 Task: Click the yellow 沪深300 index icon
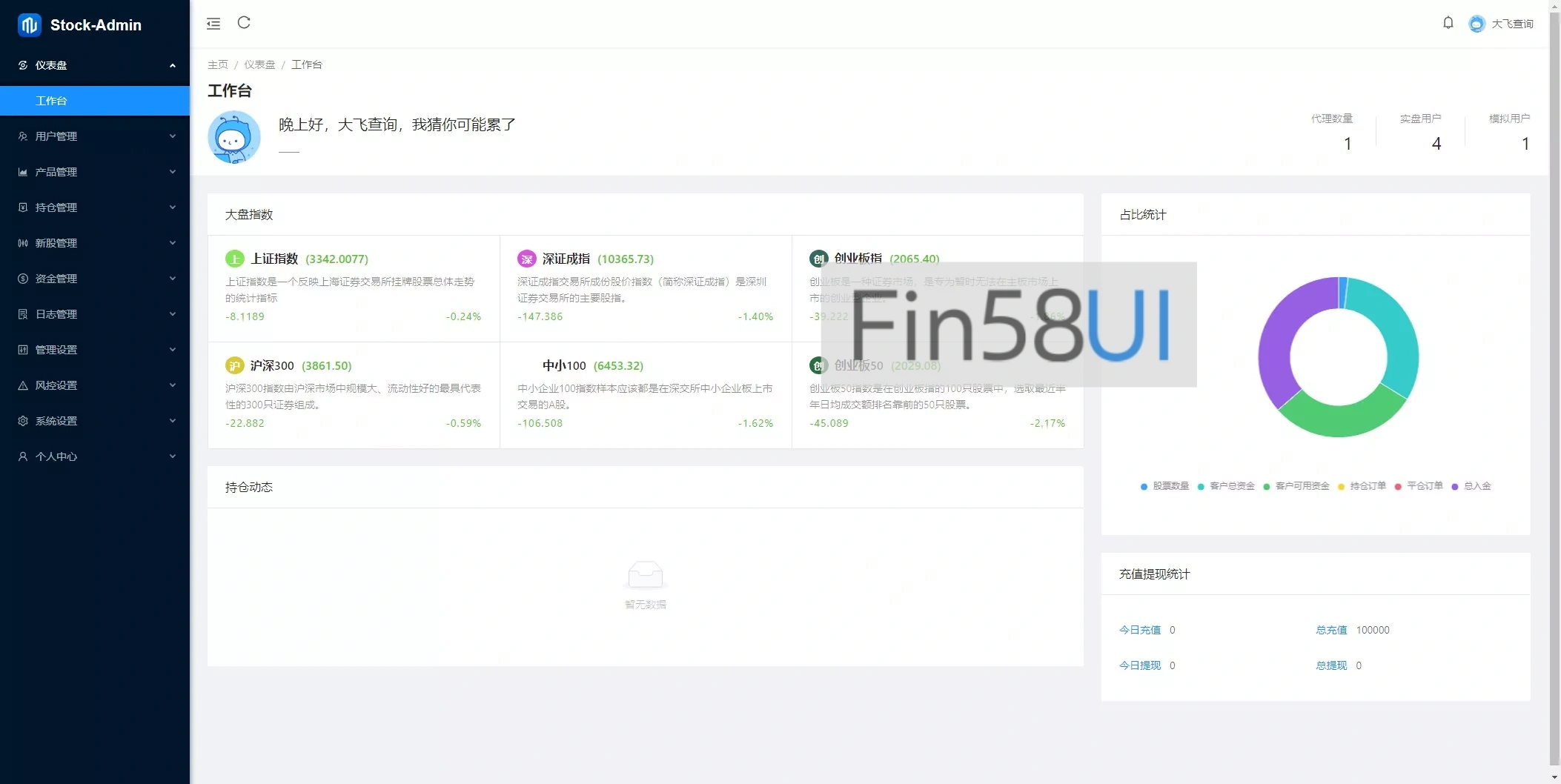click(234, 365)
